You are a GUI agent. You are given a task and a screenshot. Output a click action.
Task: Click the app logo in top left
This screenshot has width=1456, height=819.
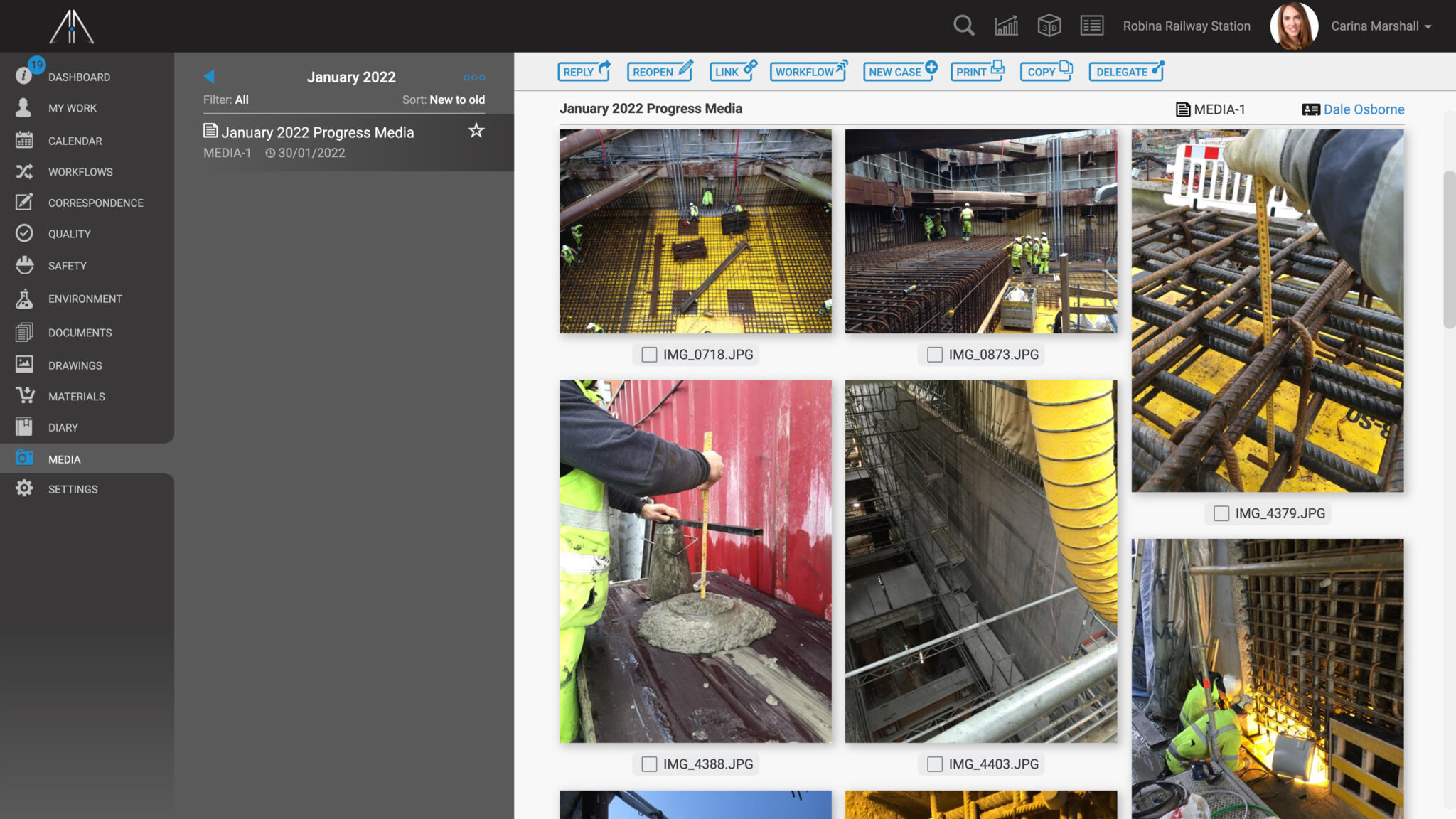pos(71,26)
